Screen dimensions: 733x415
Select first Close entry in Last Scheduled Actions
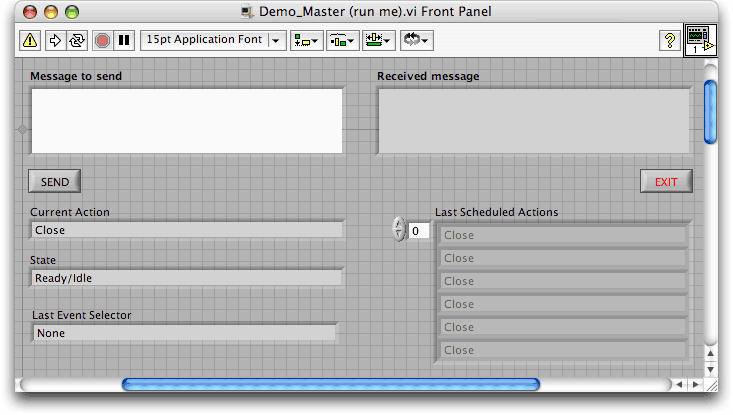(x=562, y=235)
